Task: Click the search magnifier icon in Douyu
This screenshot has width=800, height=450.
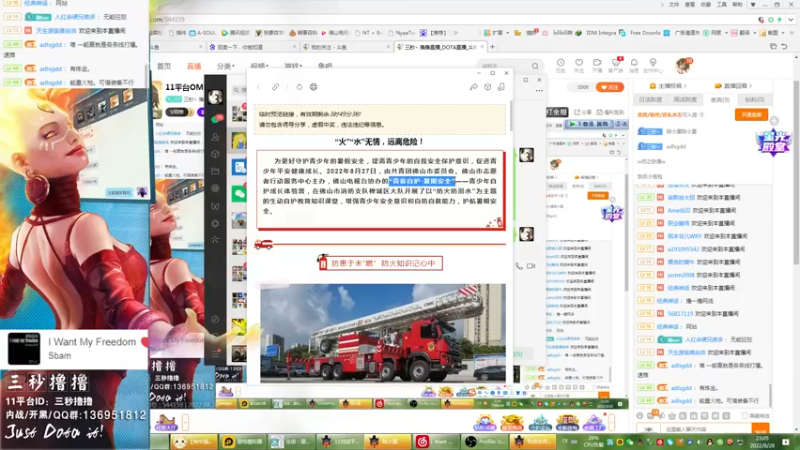Action: [x=535, y=66]
